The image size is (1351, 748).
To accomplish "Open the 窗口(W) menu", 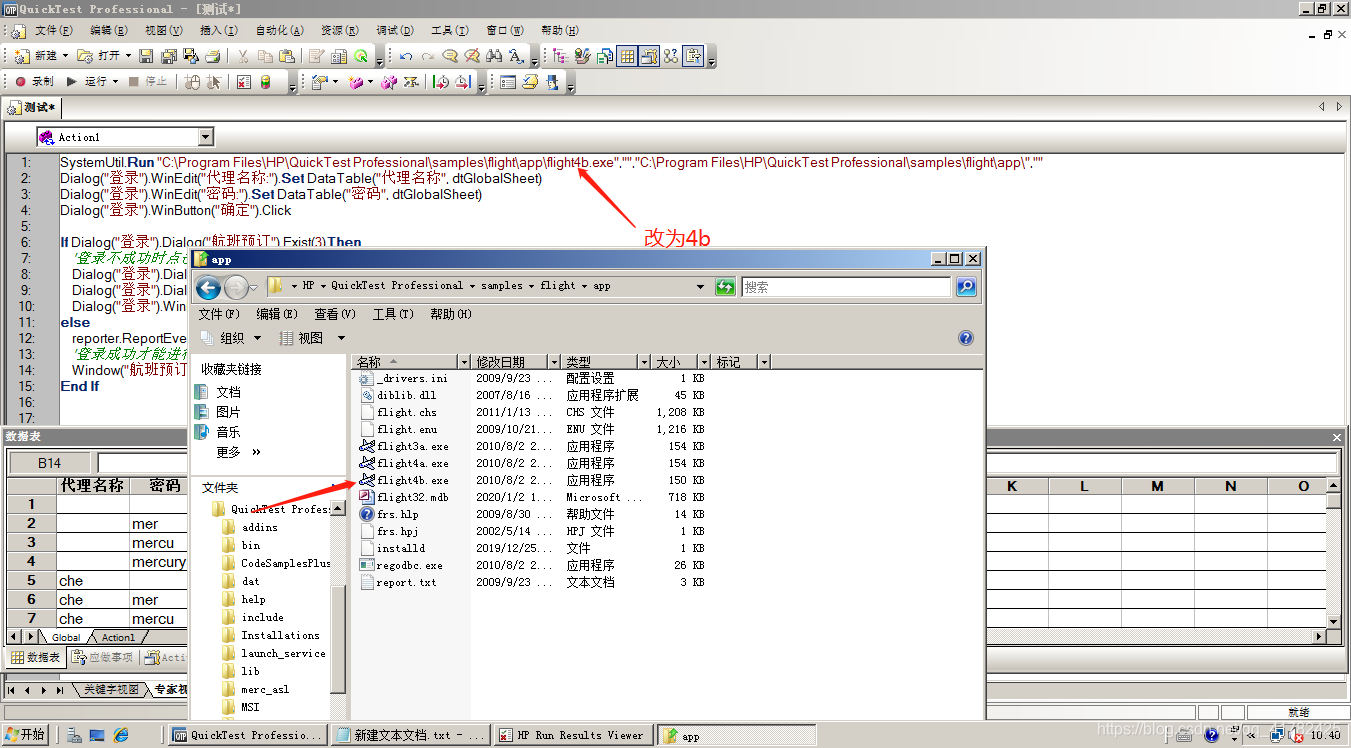I will coord(504,31).
